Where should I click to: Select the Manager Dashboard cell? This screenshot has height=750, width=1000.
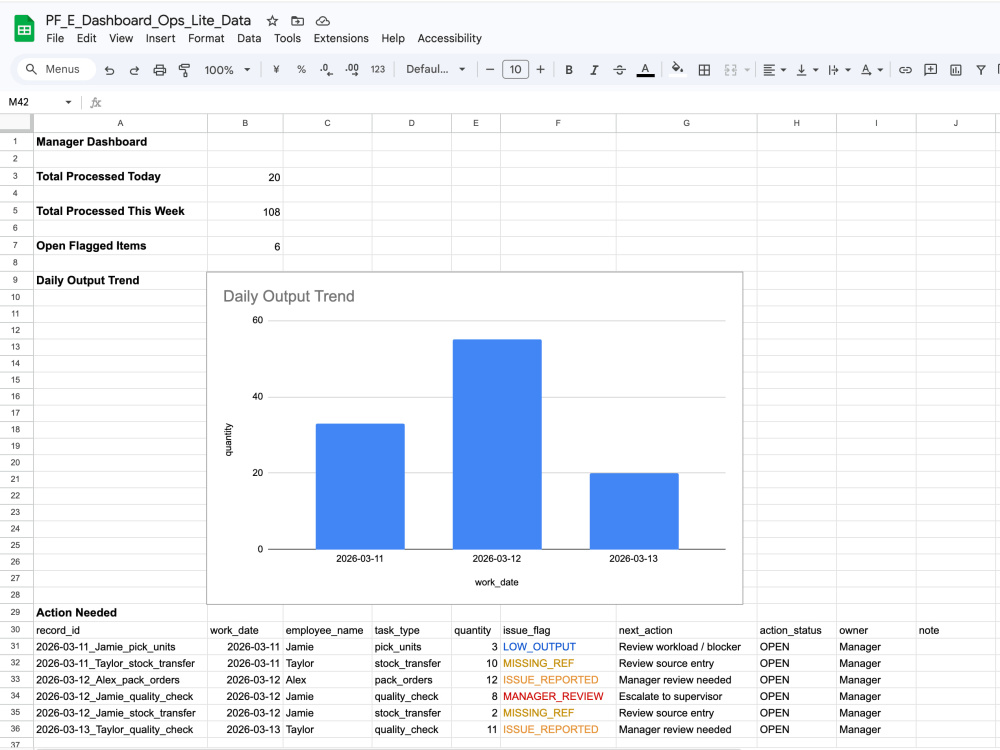121,142
